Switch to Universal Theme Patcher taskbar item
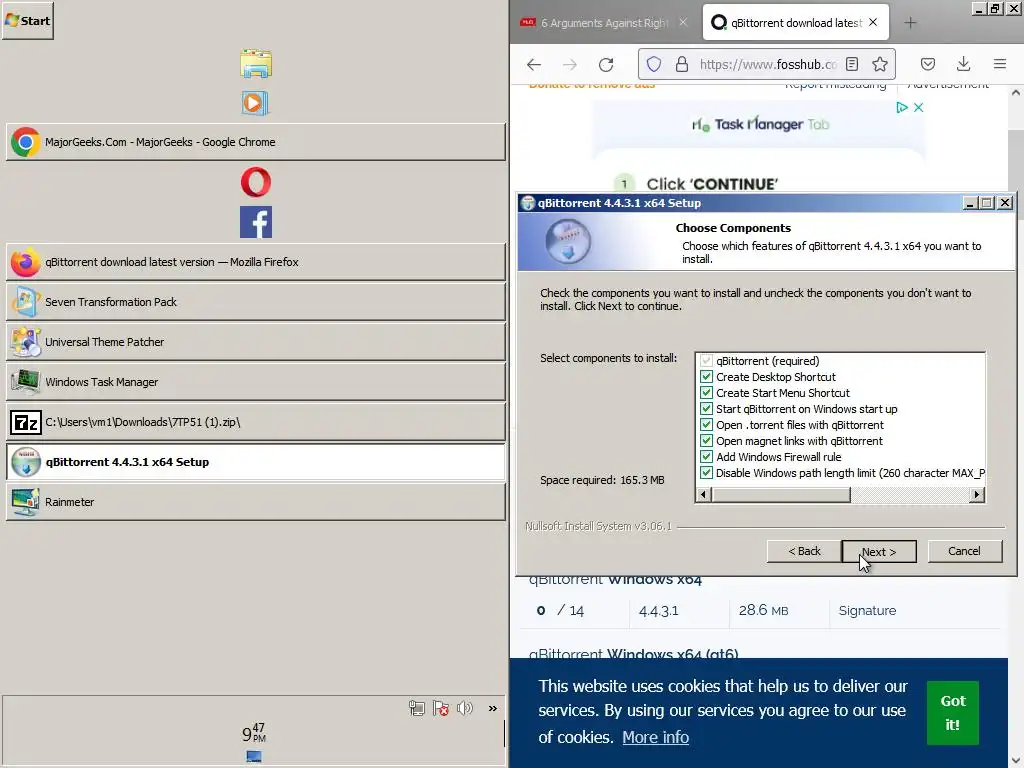Image resolution: width=1024 pixels, height=768 pixels. tap(255, 342)
